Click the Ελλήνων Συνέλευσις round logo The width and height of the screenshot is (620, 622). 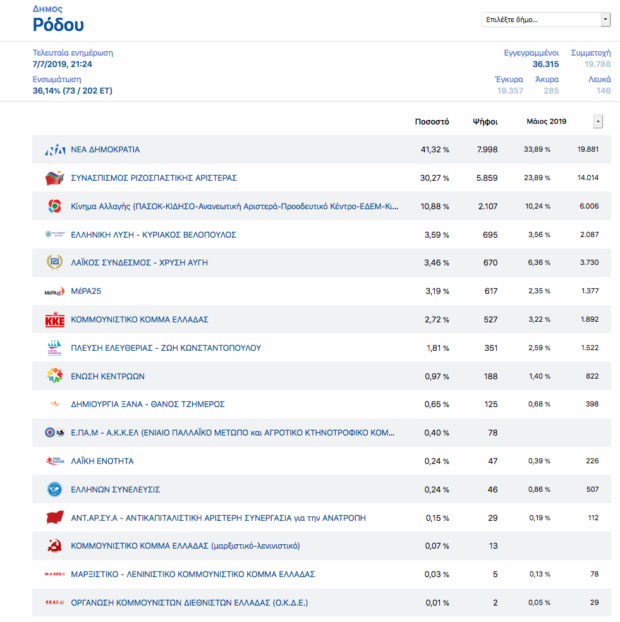point(55,489)
